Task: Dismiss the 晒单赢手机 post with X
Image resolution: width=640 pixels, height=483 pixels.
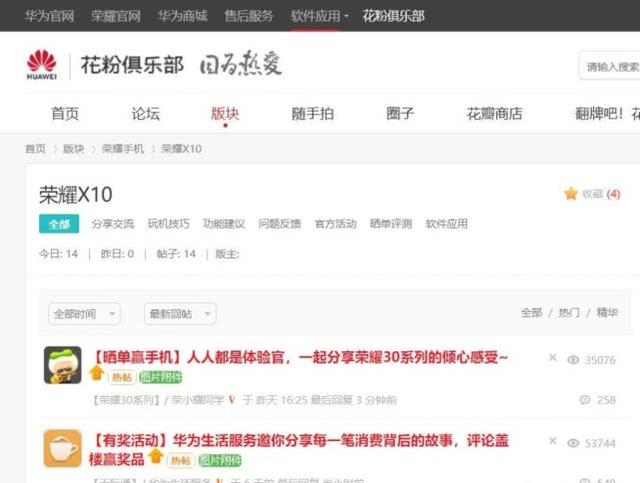Action: coord(553,358)
